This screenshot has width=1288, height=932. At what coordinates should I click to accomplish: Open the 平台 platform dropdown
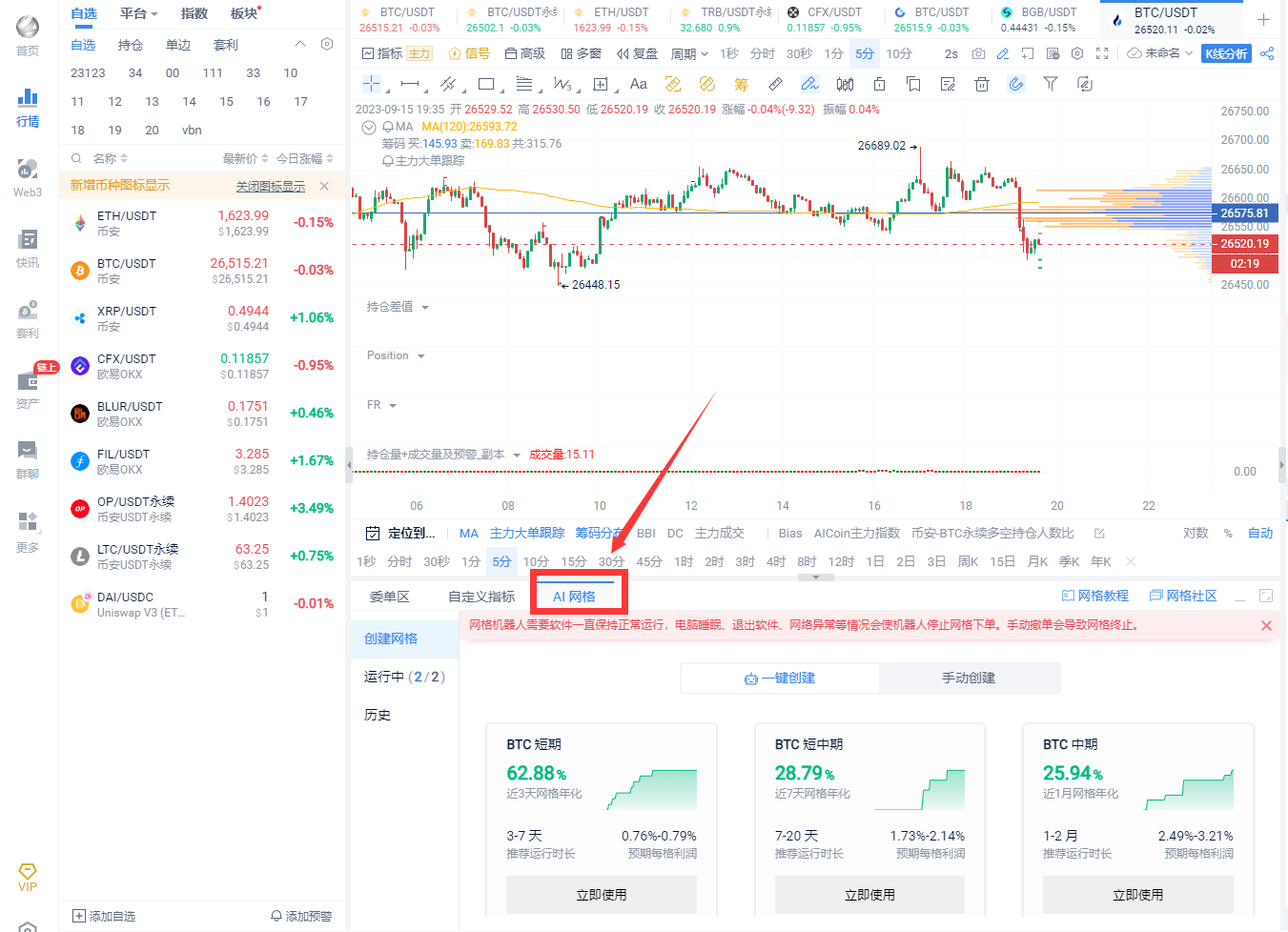coord(139,13)
